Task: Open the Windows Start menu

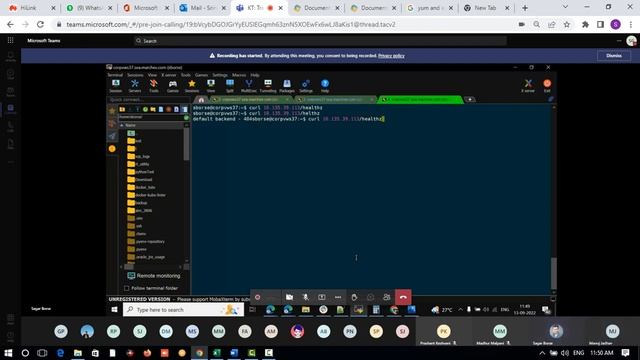Action: pos(8,353)
